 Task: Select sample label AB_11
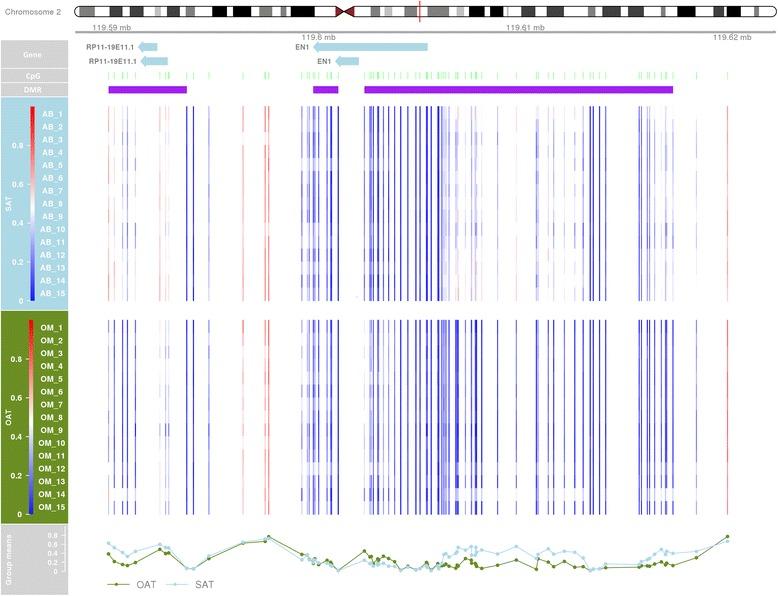click(53, 242)
